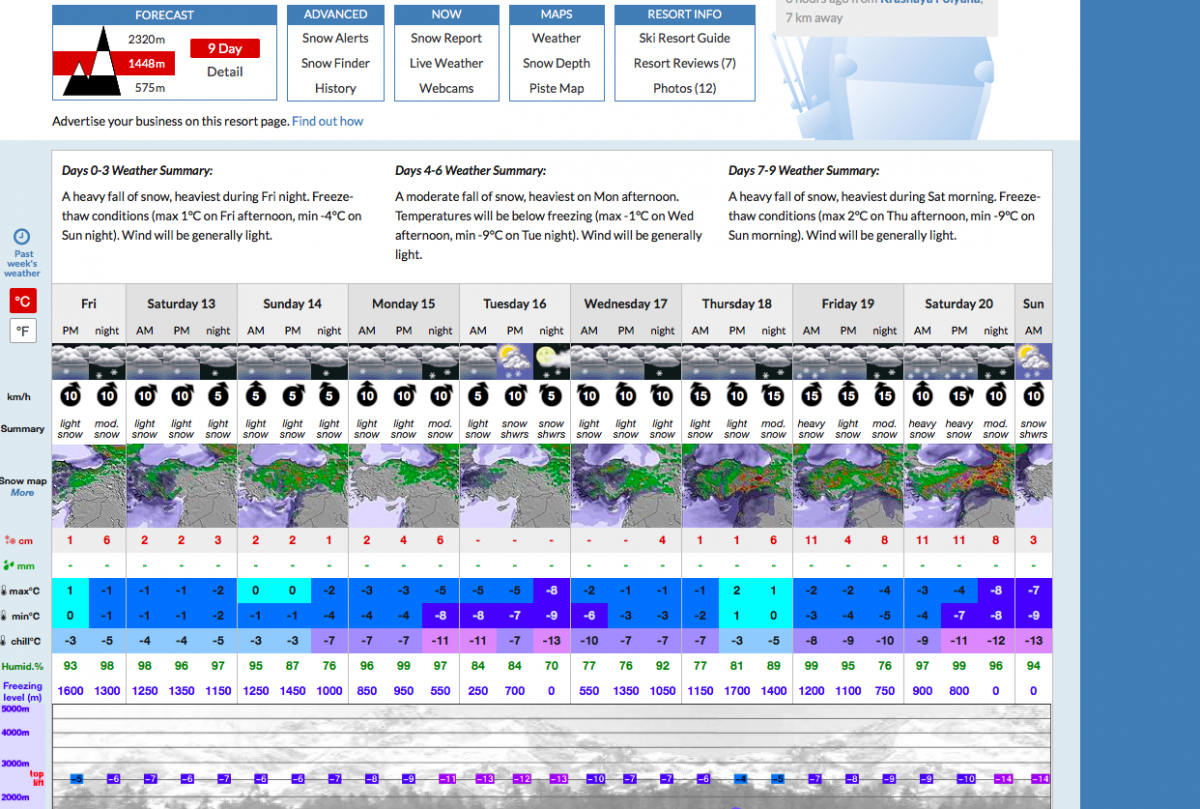The image size is (1200, 809).
Task: Click the Tuesday PM partly sunny weather icon
Action: click(515, 361)
